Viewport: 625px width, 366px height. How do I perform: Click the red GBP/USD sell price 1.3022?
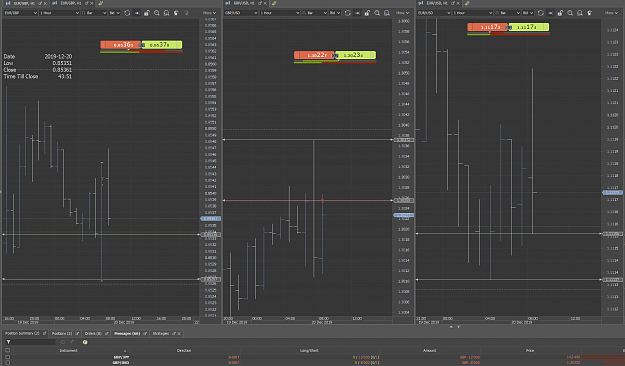tap(314, 55)
